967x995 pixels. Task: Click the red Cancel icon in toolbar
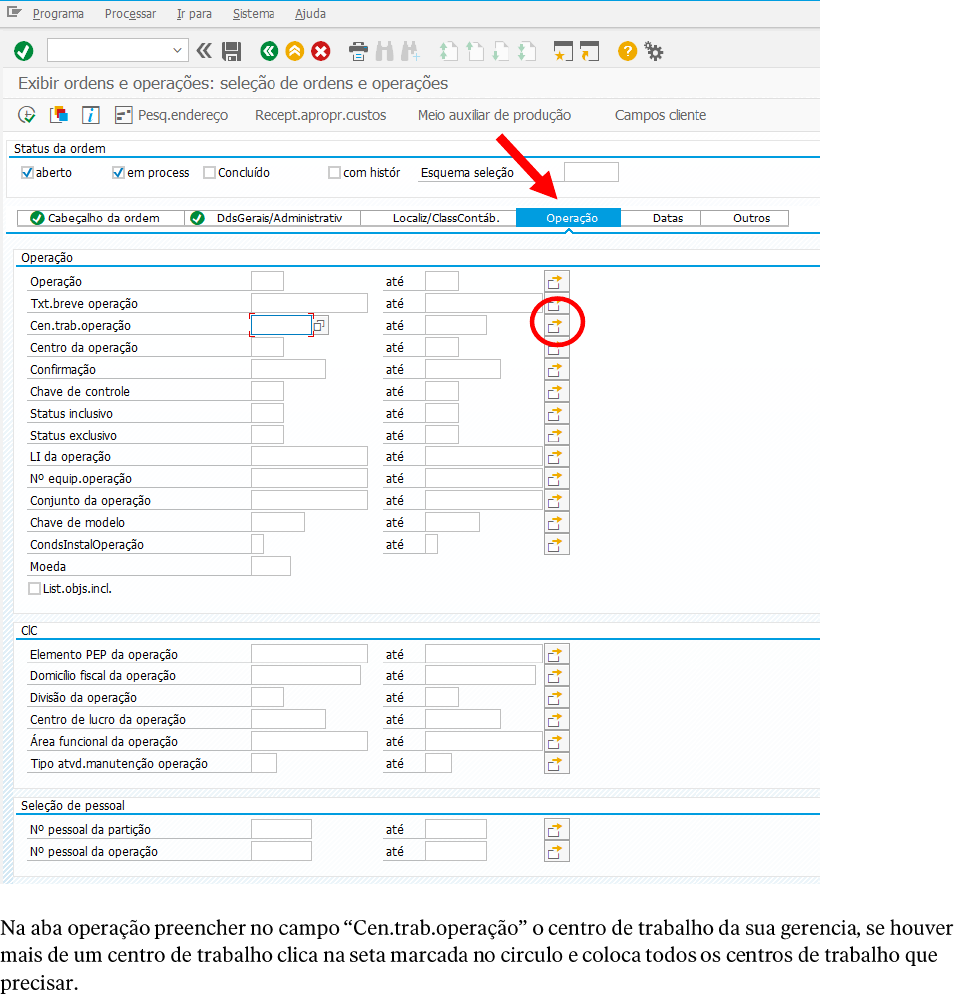click(x=321, y=51)
